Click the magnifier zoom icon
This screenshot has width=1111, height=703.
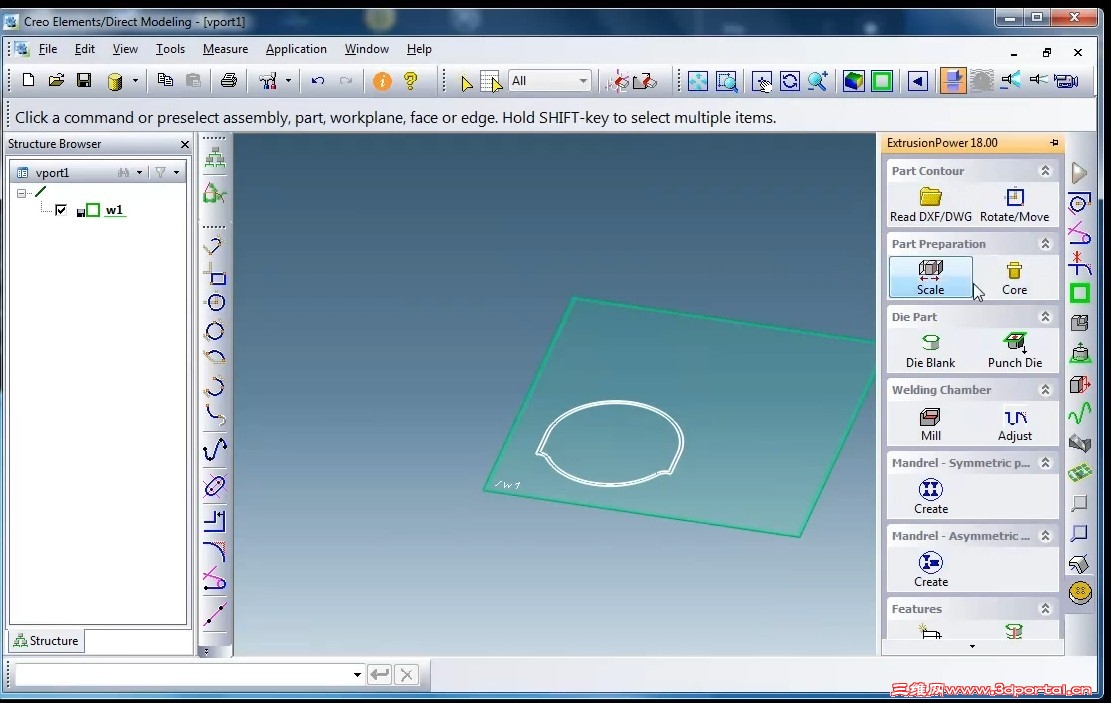[818, 81]
